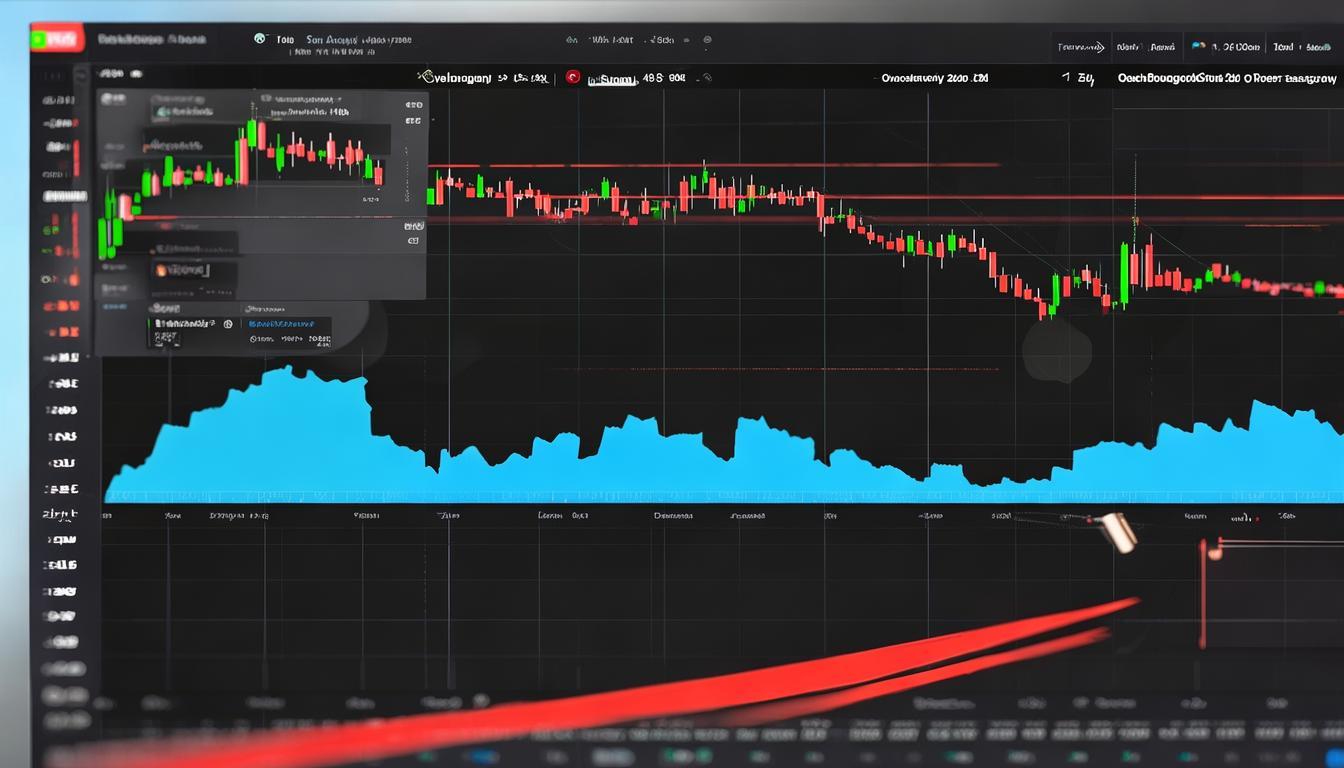Image resolution: width=1344 pixels, height=768 pixels.
Task: Expand the '1 By' interval selector
Action: coord(1079,77)
